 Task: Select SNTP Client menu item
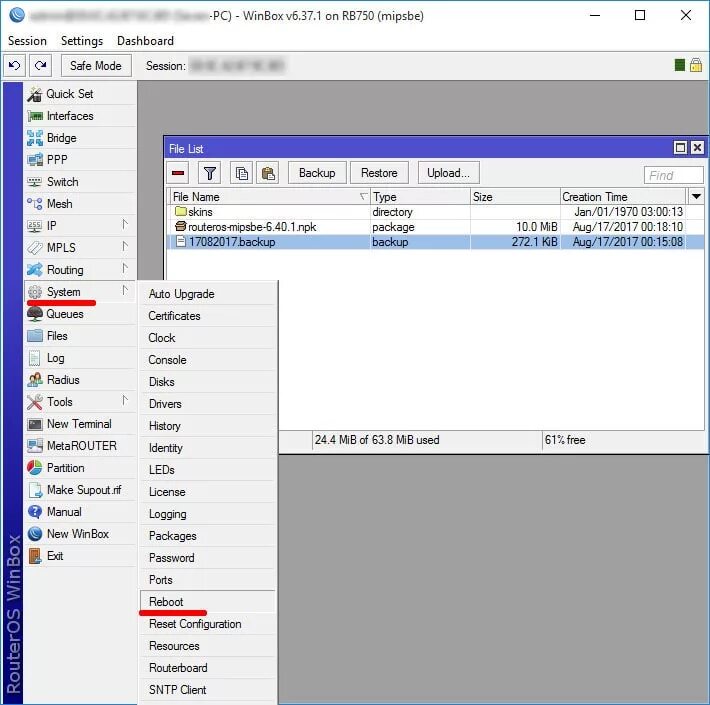pyautogui.click(x=208, y=690)
